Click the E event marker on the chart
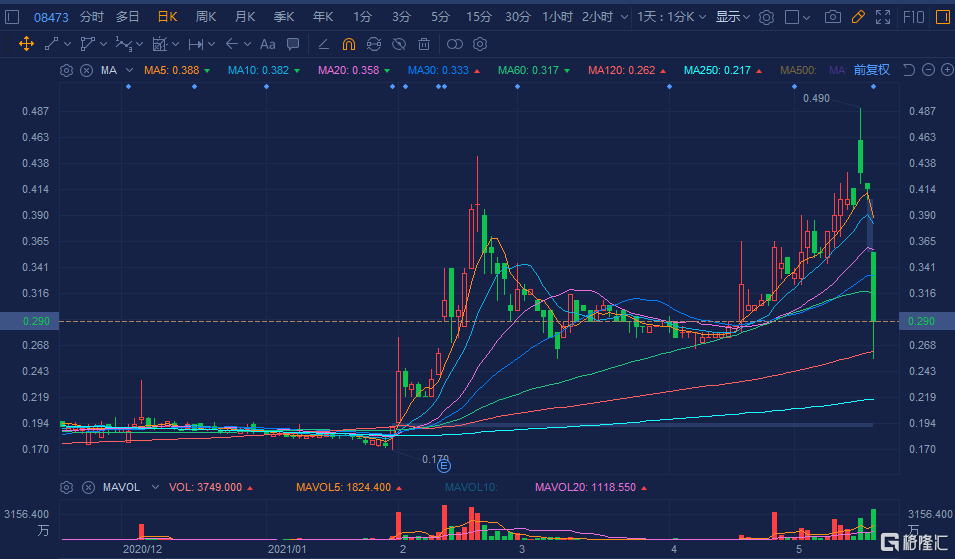The width and height of the screenshot is (955, 559). (444, 465)
